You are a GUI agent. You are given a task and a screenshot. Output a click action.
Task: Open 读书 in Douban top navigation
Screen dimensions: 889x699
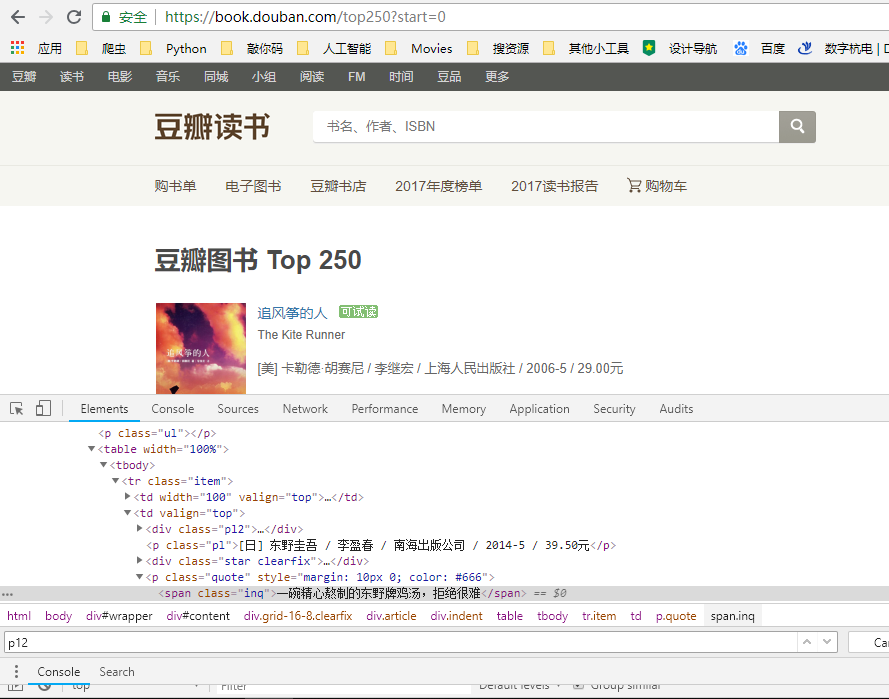71,77
